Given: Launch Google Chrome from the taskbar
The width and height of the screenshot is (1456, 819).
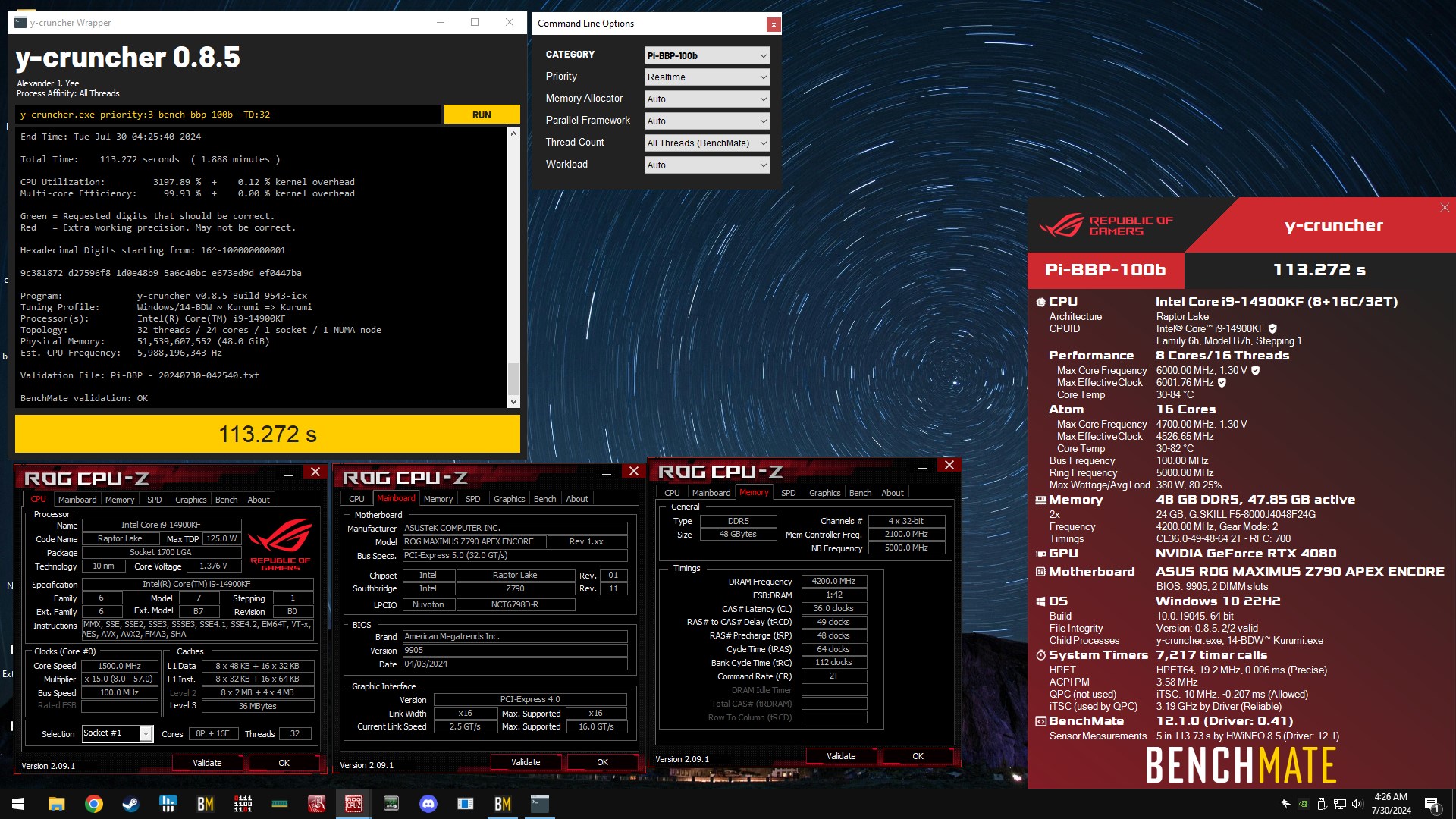Looking at the screenshot, I should pyautogui.click(x=94, y=804).
